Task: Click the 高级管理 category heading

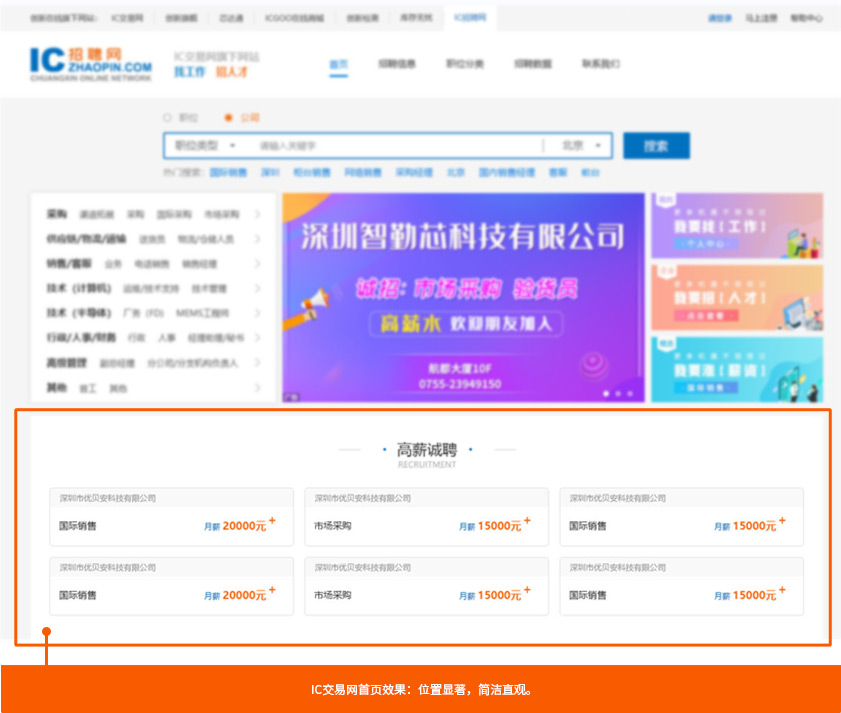Action: click(66, 363)
